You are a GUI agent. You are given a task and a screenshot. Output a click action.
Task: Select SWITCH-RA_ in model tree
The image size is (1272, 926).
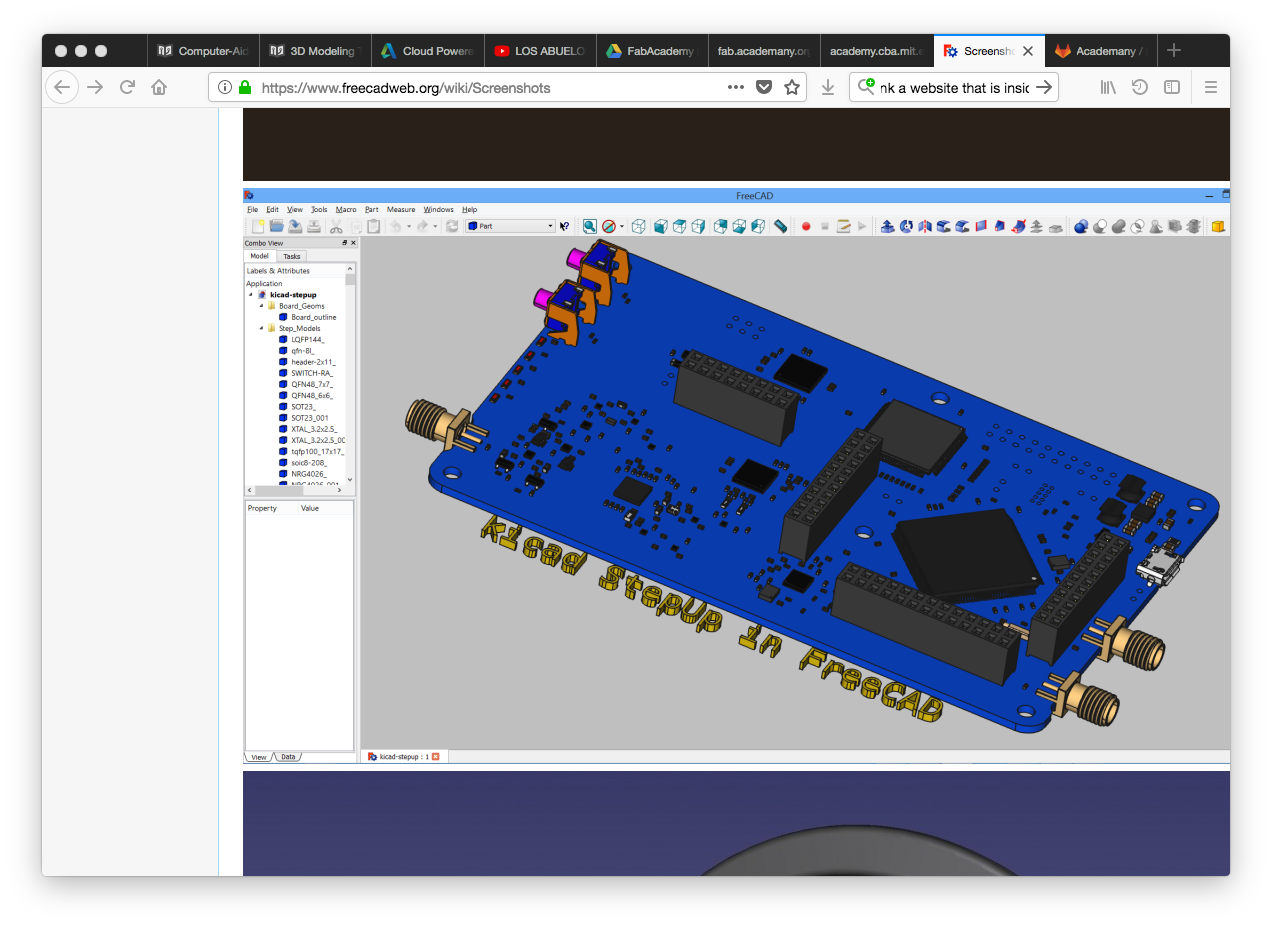click(311, 373)
